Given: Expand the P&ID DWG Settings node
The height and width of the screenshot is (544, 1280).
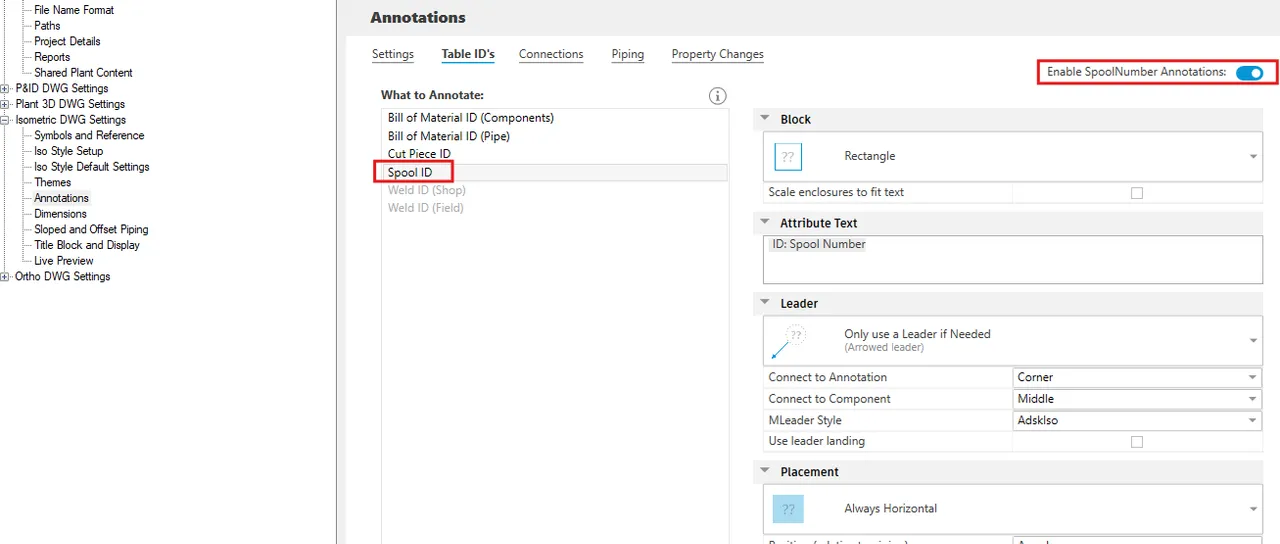Looking at the screenshot, I should click(6, 89).
